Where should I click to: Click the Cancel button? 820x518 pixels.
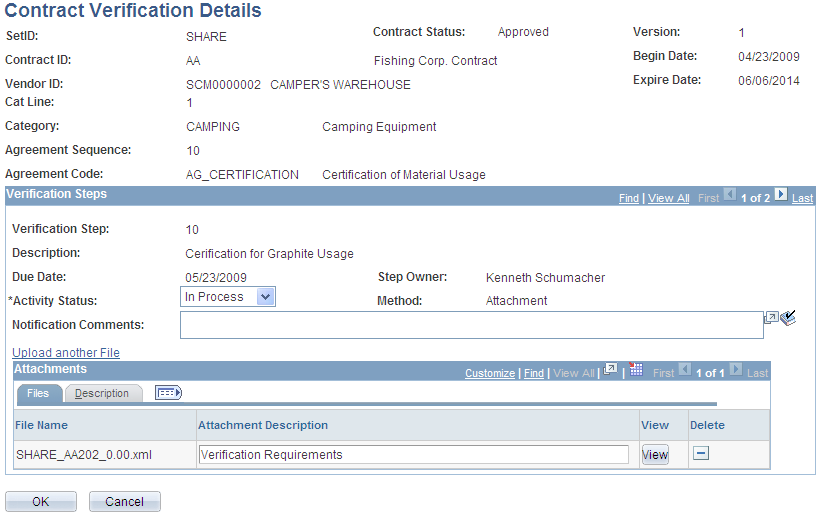pyautogui.click(x=124, y=502)
